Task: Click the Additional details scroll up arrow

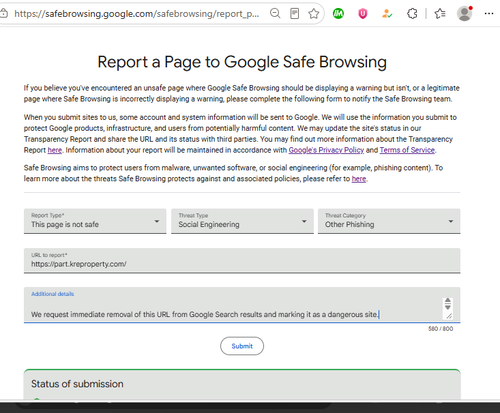Action: coord(448,300)
